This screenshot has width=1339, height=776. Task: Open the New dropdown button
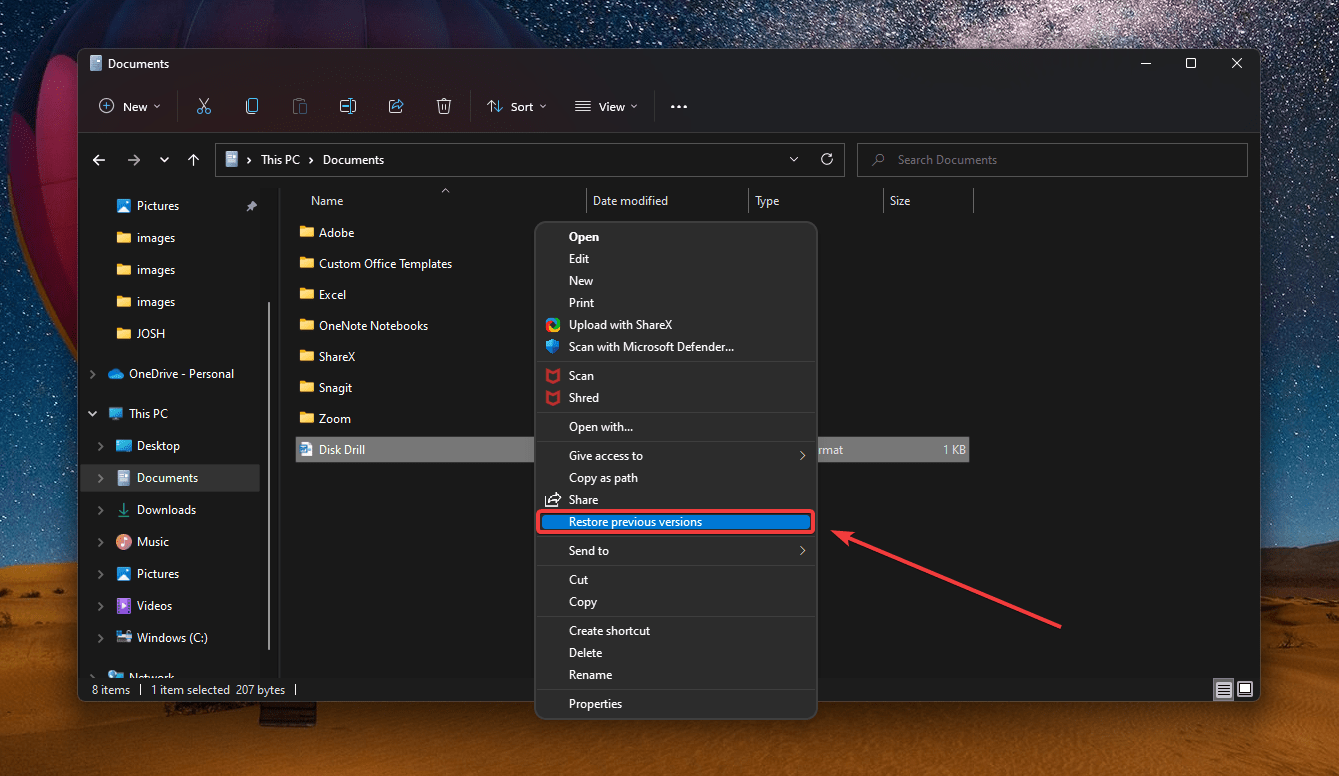(130, 107)
